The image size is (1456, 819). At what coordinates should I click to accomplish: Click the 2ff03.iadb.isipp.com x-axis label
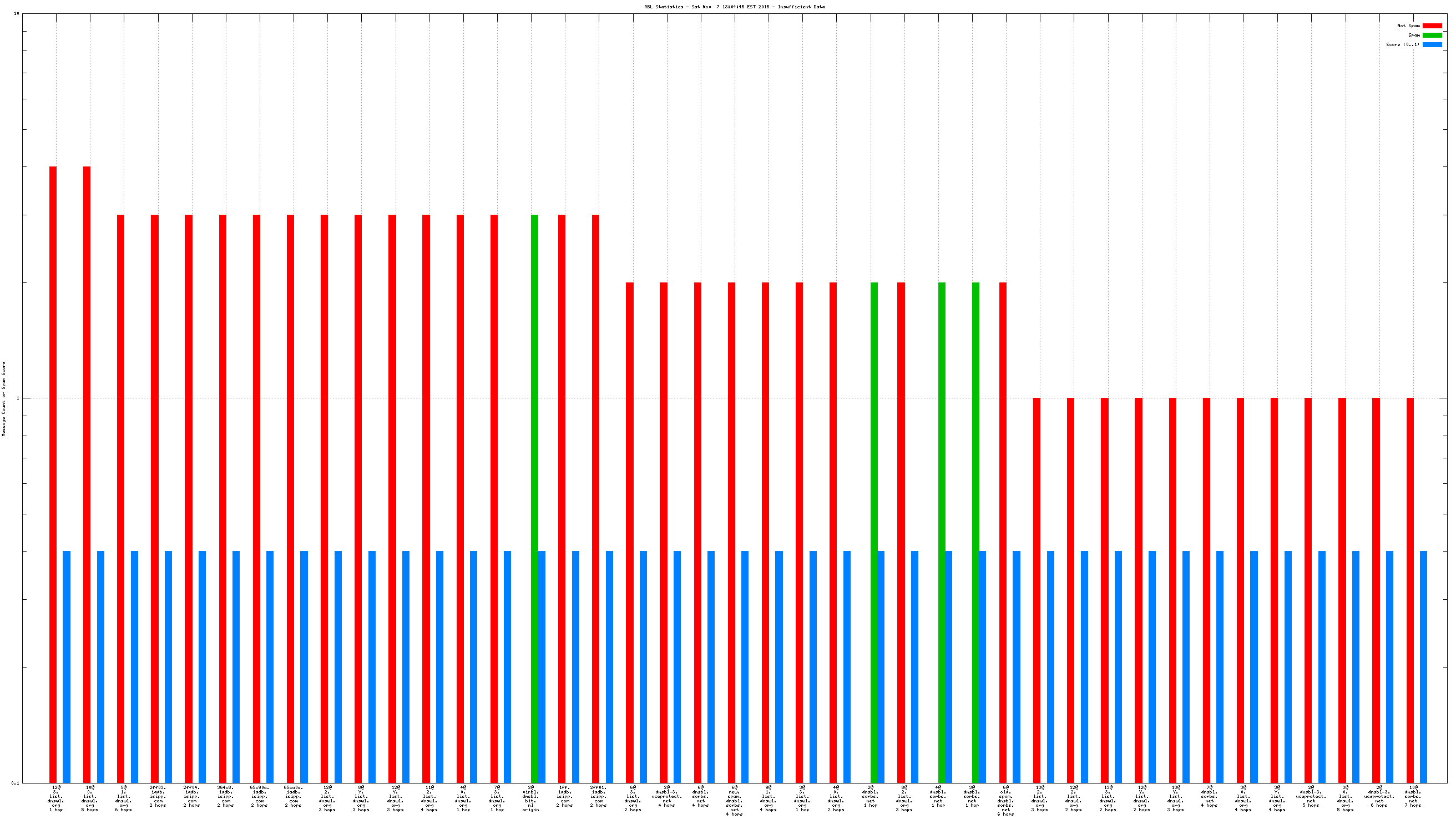click(158, 796)
